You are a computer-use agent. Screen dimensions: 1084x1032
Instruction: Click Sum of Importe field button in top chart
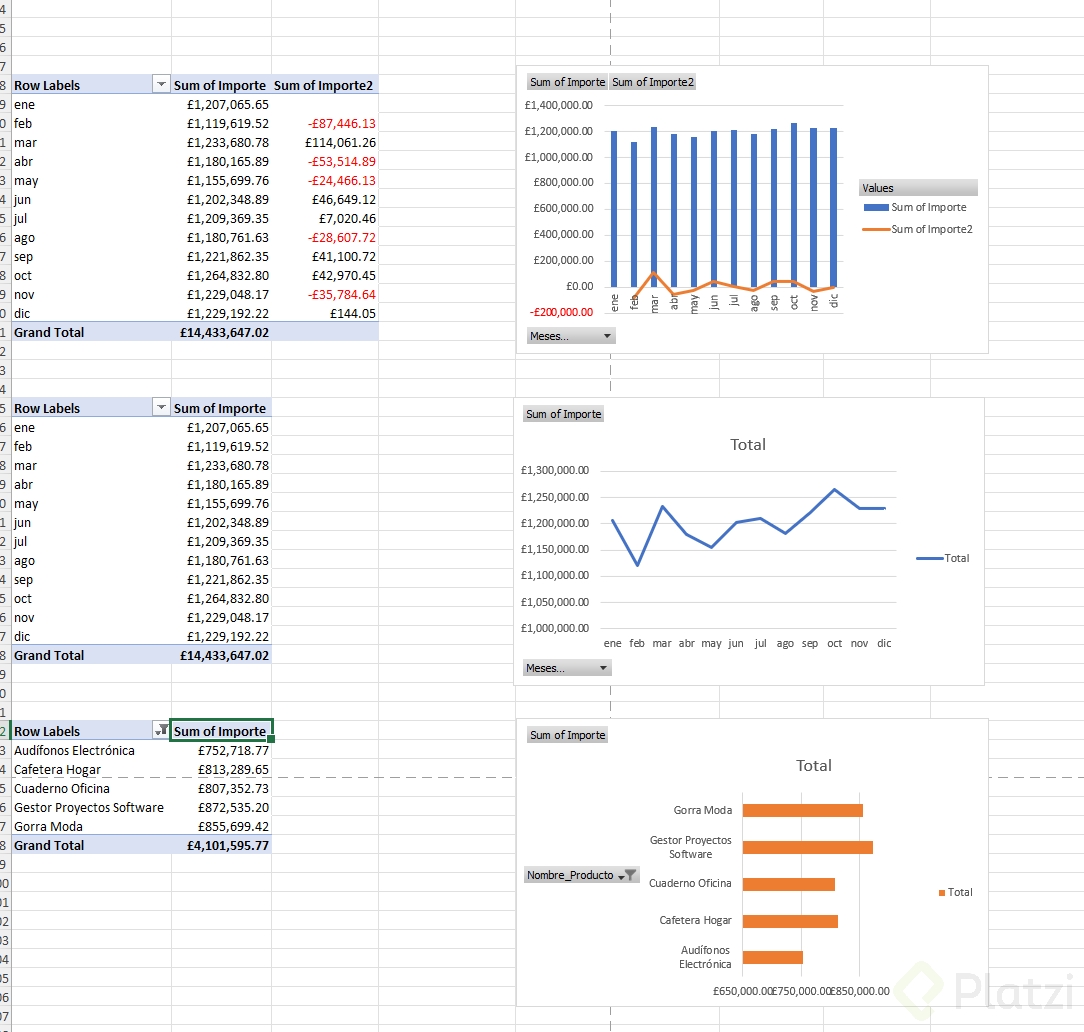[567, 82]
